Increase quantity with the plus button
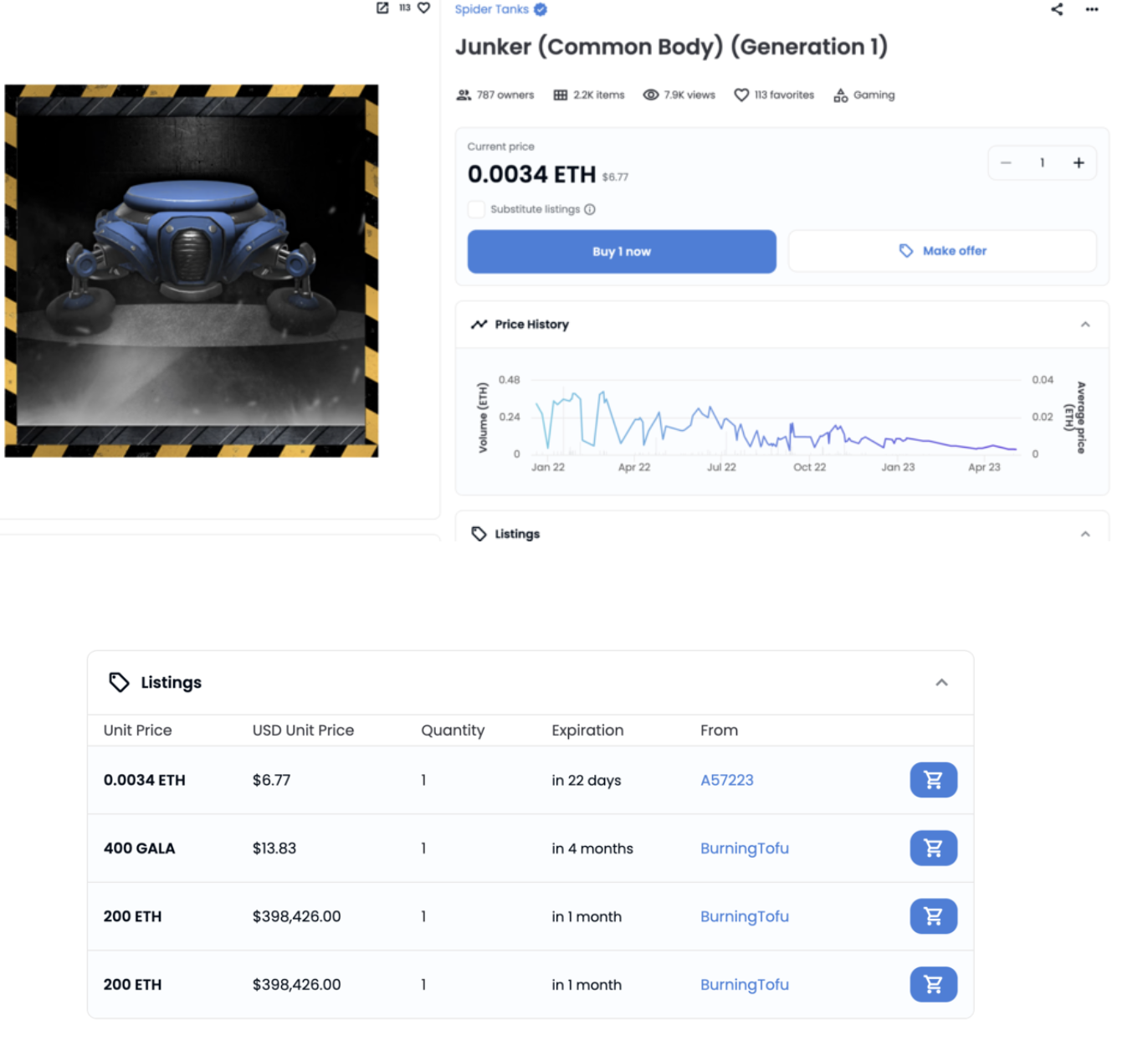This screenshot has width=1148, height=1056. tap(1079, 163)
